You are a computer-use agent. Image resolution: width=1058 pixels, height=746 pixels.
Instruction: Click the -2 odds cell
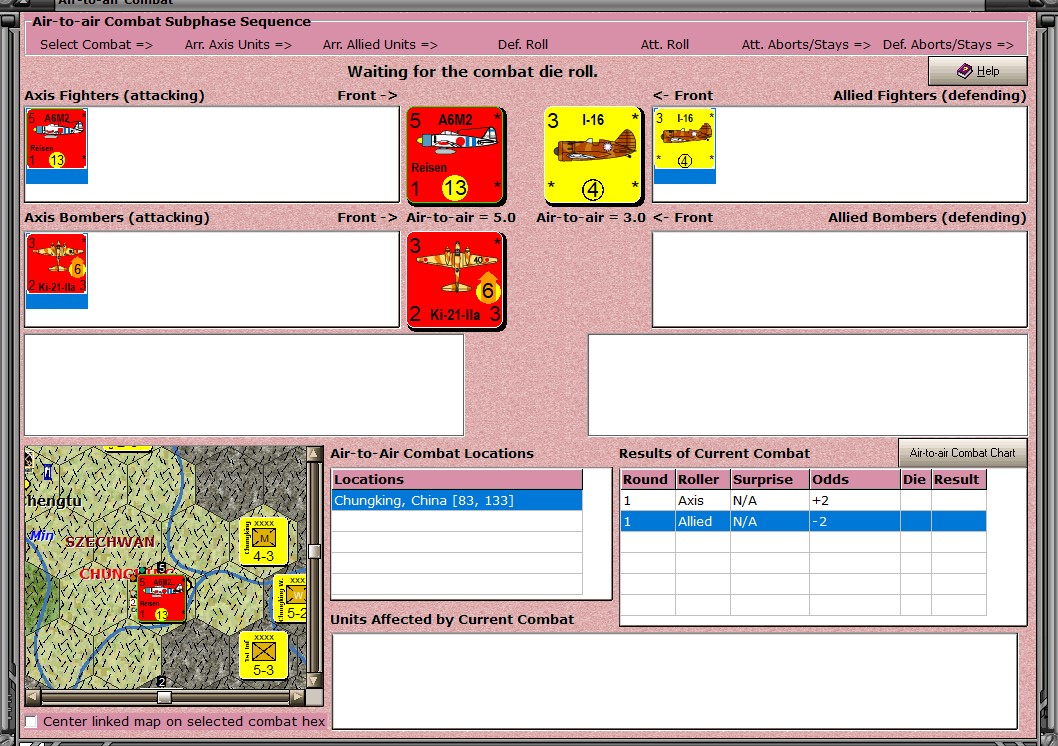854,521
